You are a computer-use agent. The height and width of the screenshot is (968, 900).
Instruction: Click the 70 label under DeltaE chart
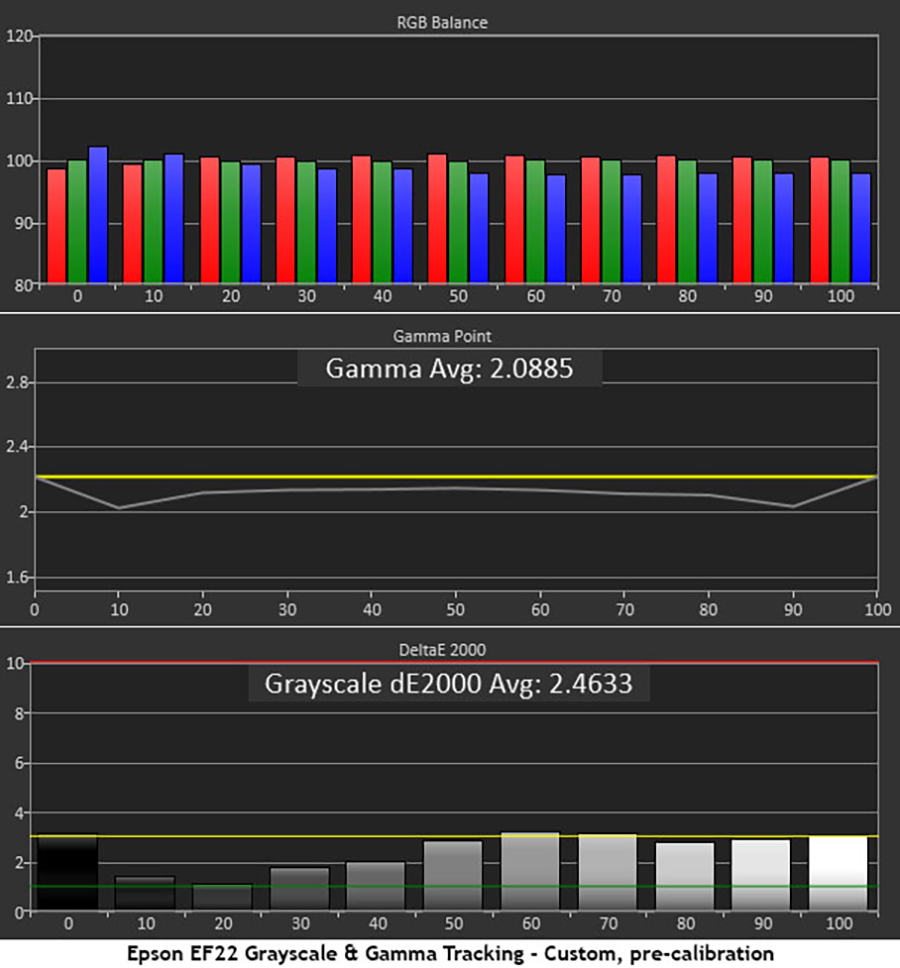[x=608, y=924]
